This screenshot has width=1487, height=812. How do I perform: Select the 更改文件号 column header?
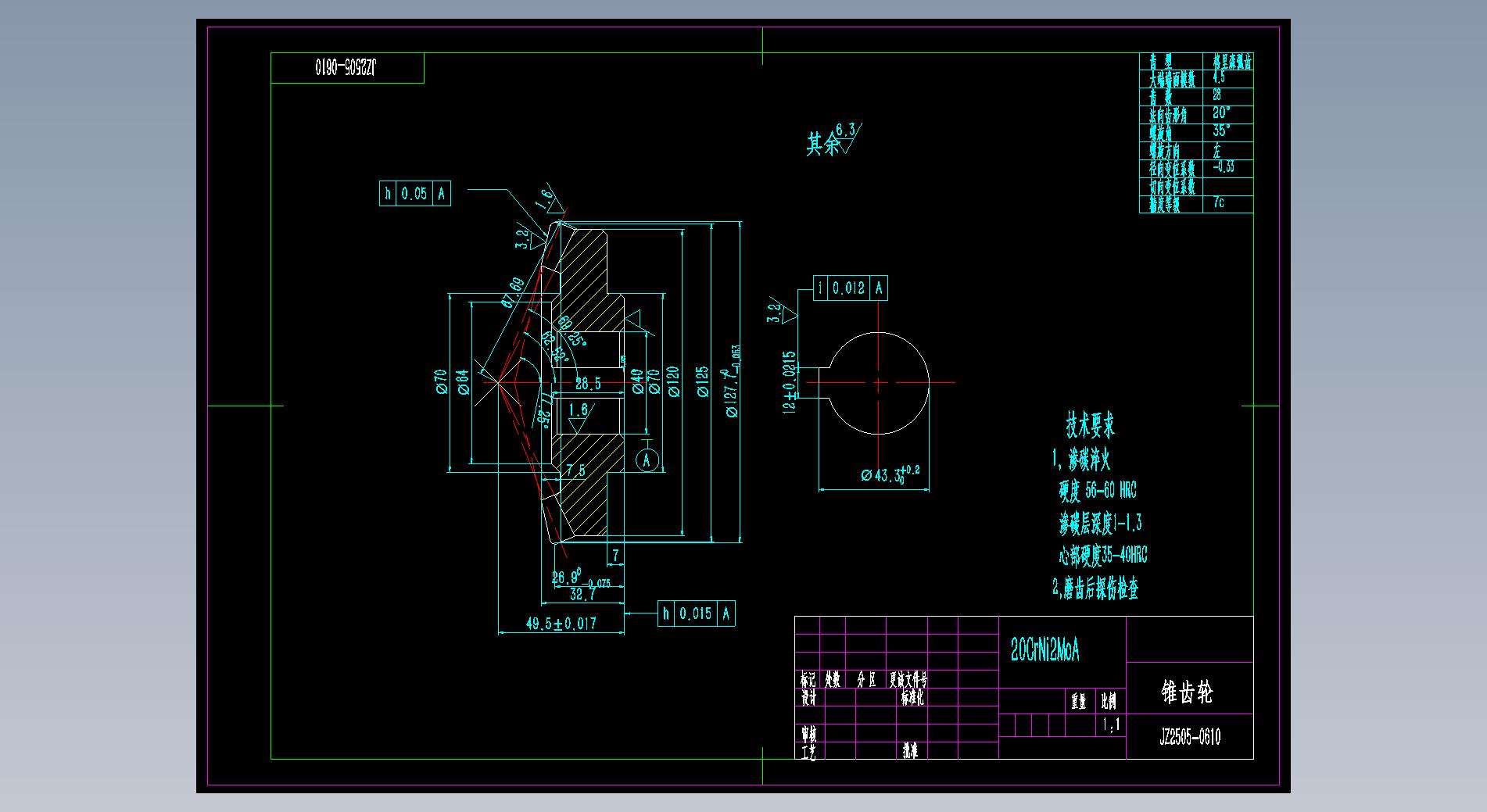908,680
